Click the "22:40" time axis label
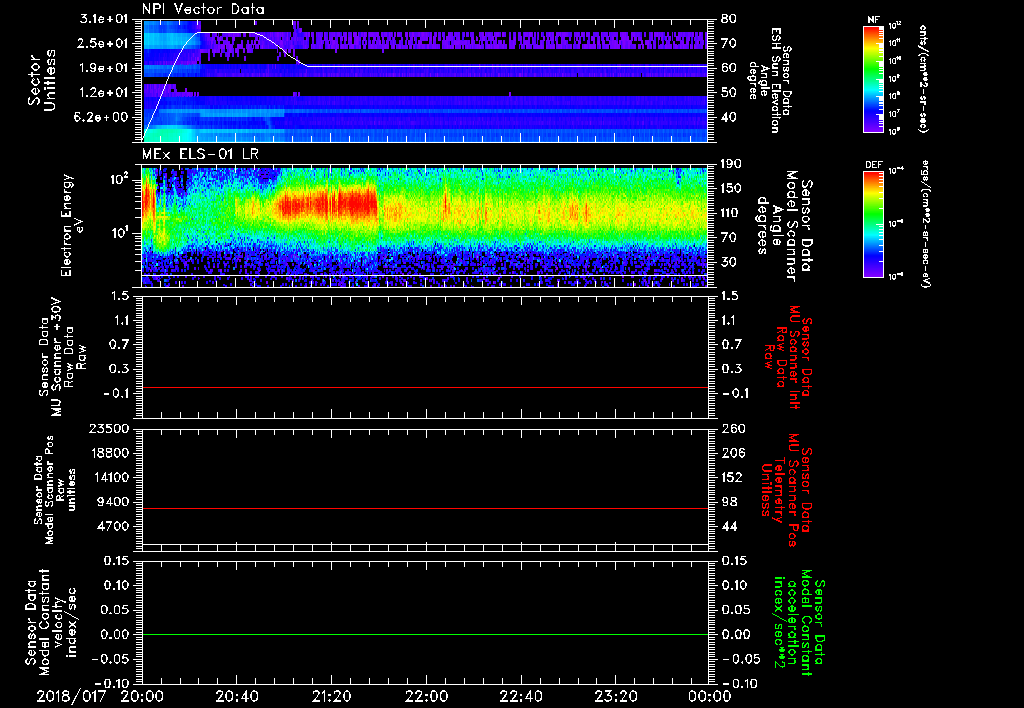This screenshot has height=708, width=1024. pyautogui.click(x=520, y=696)
